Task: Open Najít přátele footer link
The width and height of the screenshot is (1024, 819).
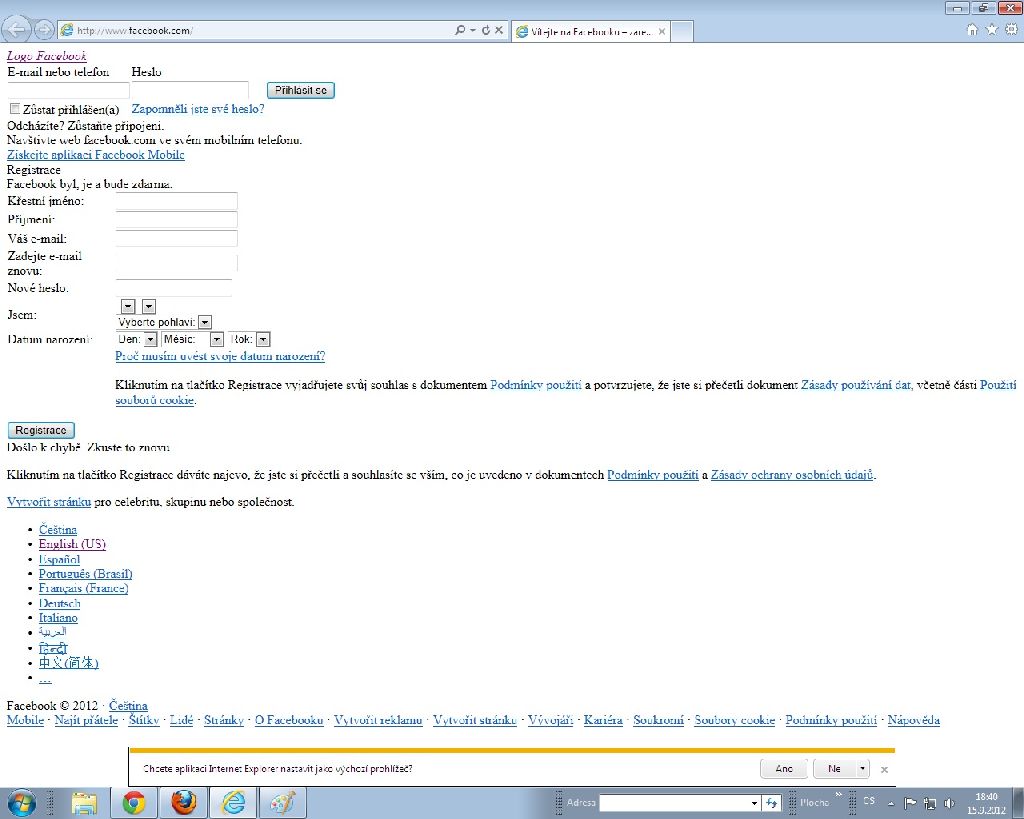Action: pyautogui.click(x=86, y=720)
